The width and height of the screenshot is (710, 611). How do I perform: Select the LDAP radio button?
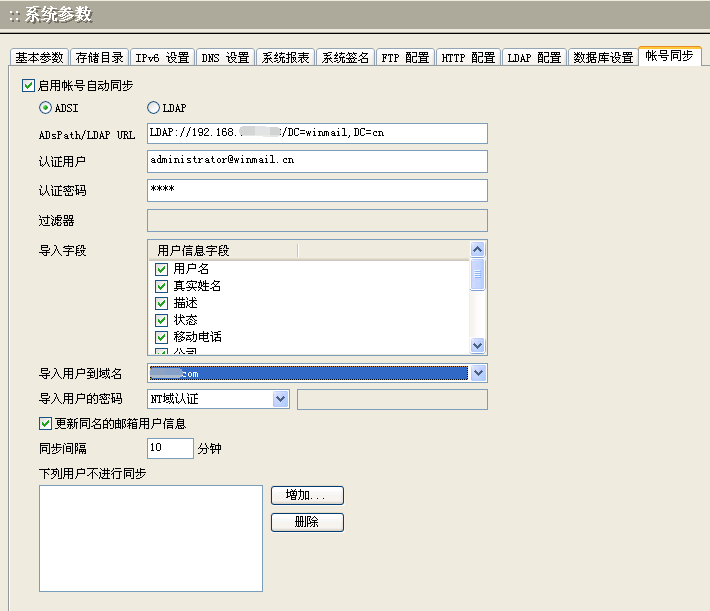click(x=153, y=108)
